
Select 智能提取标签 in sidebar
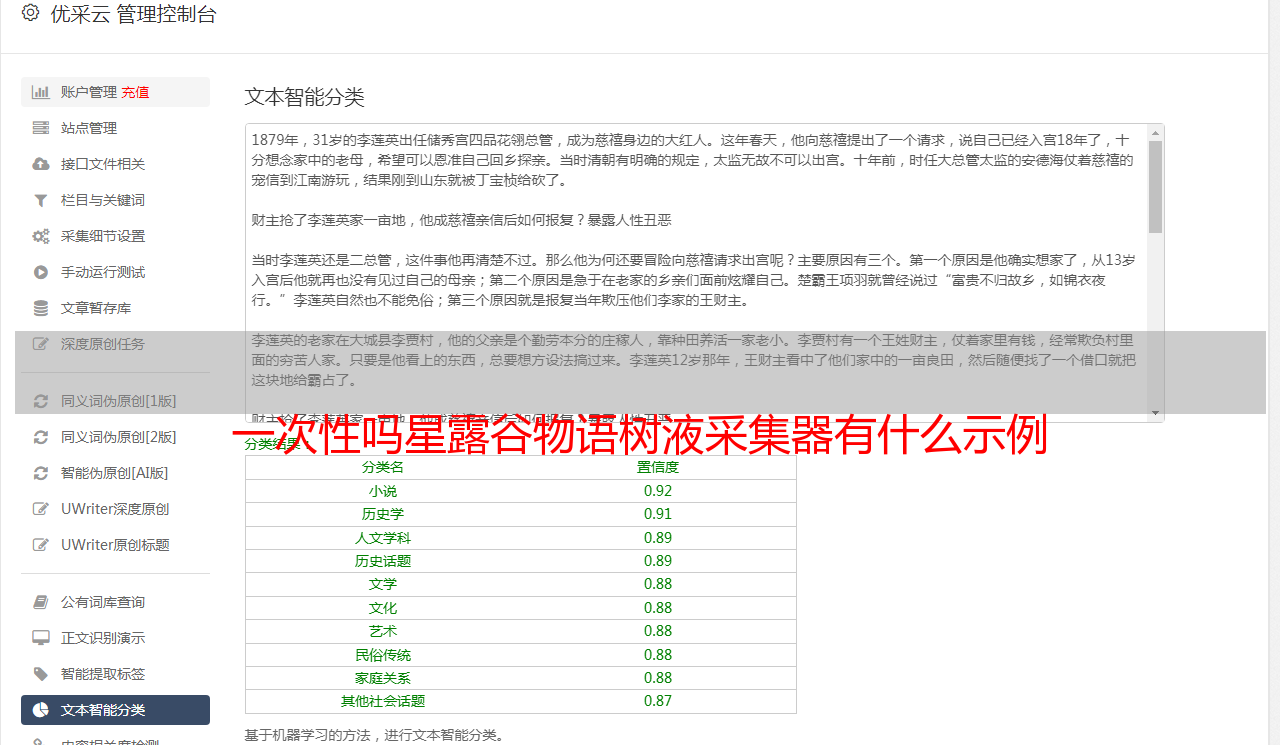pyautogui.click(x=115, y=674)
